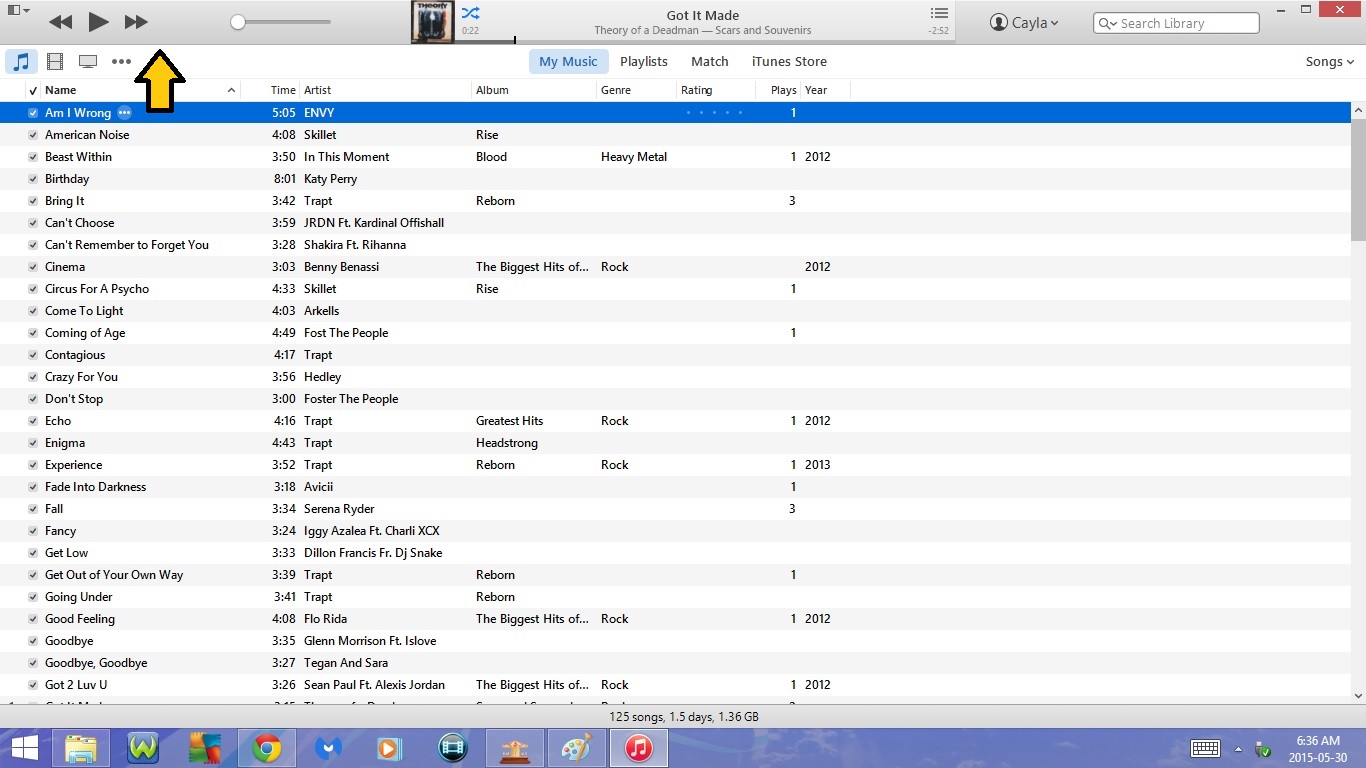The height and width of the screenshot is (768, 1366).
Task: Click the scroll down arrow of song list
Action: [x=1358, y=696]
